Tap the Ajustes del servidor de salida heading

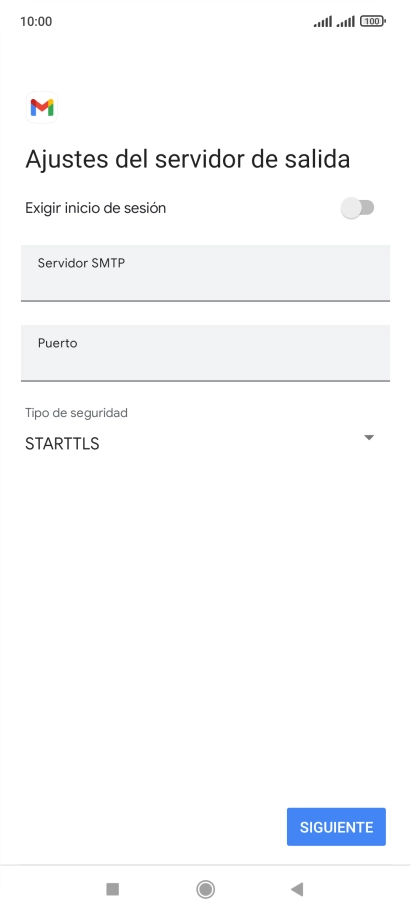pyautogui.click(x=188, y=159)
